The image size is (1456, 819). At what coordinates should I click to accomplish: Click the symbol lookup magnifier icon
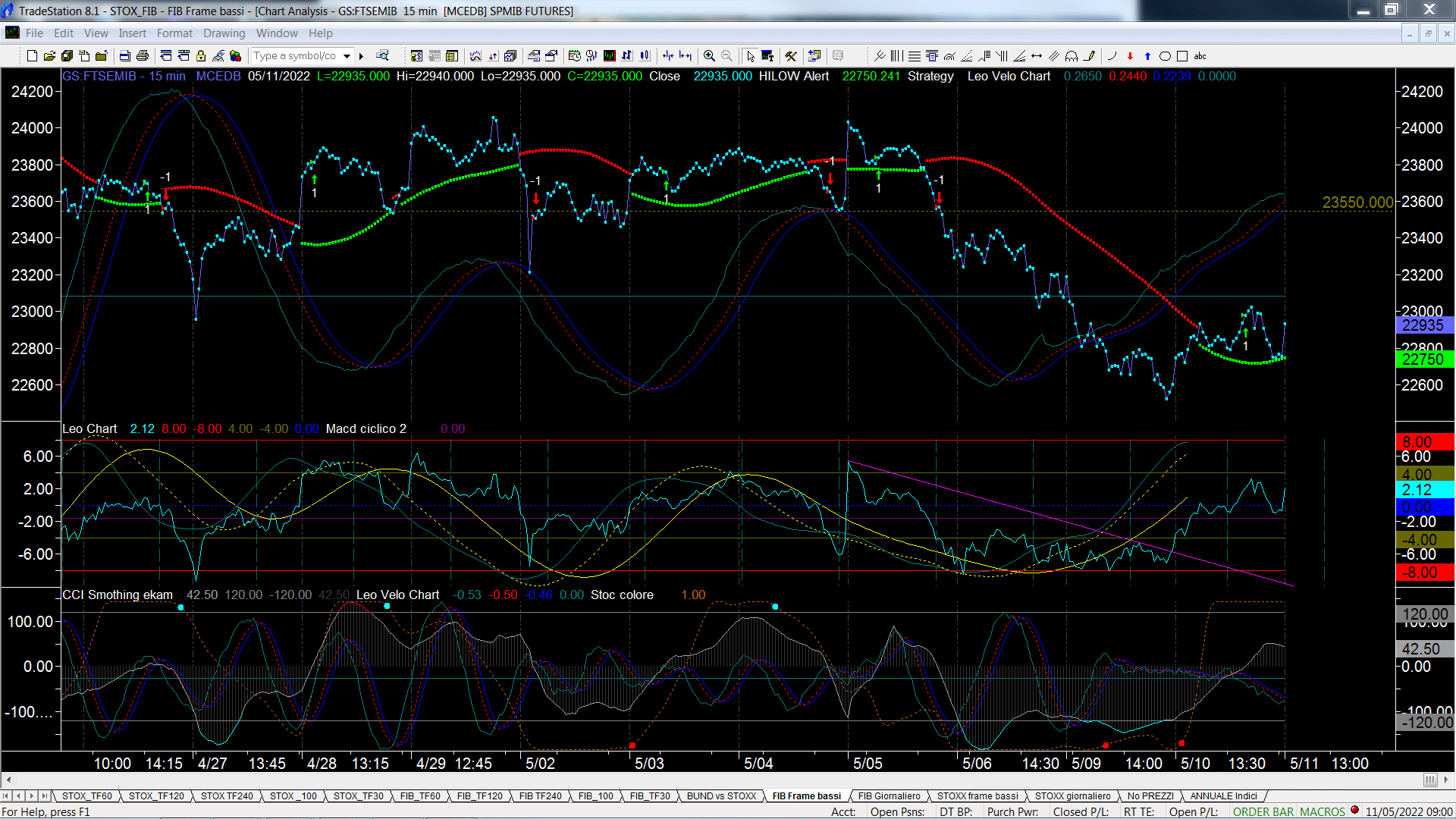point(382,55)
